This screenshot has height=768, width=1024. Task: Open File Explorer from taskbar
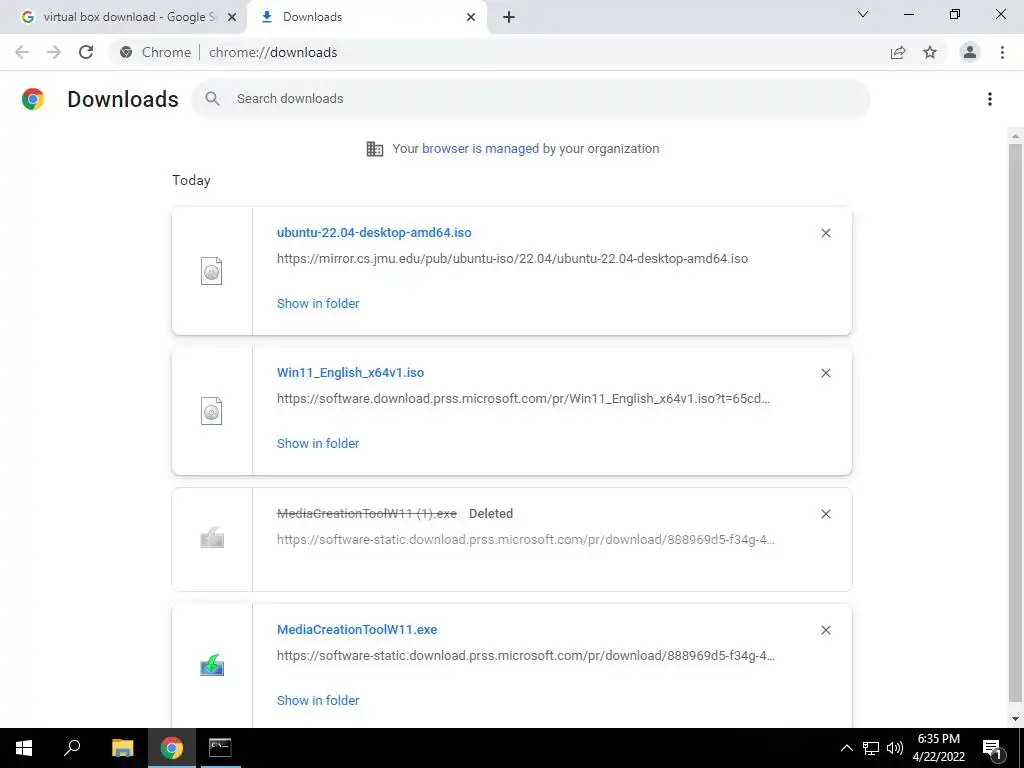coord(122,748)
